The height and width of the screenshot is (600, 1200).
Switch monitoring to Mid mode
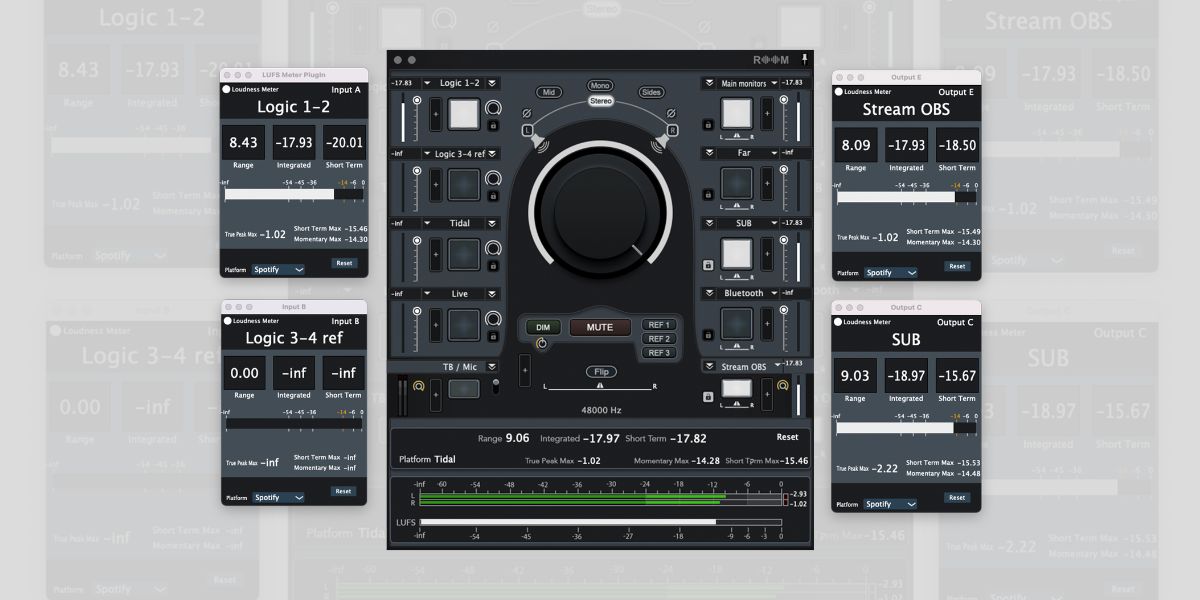tap(548, 92)
